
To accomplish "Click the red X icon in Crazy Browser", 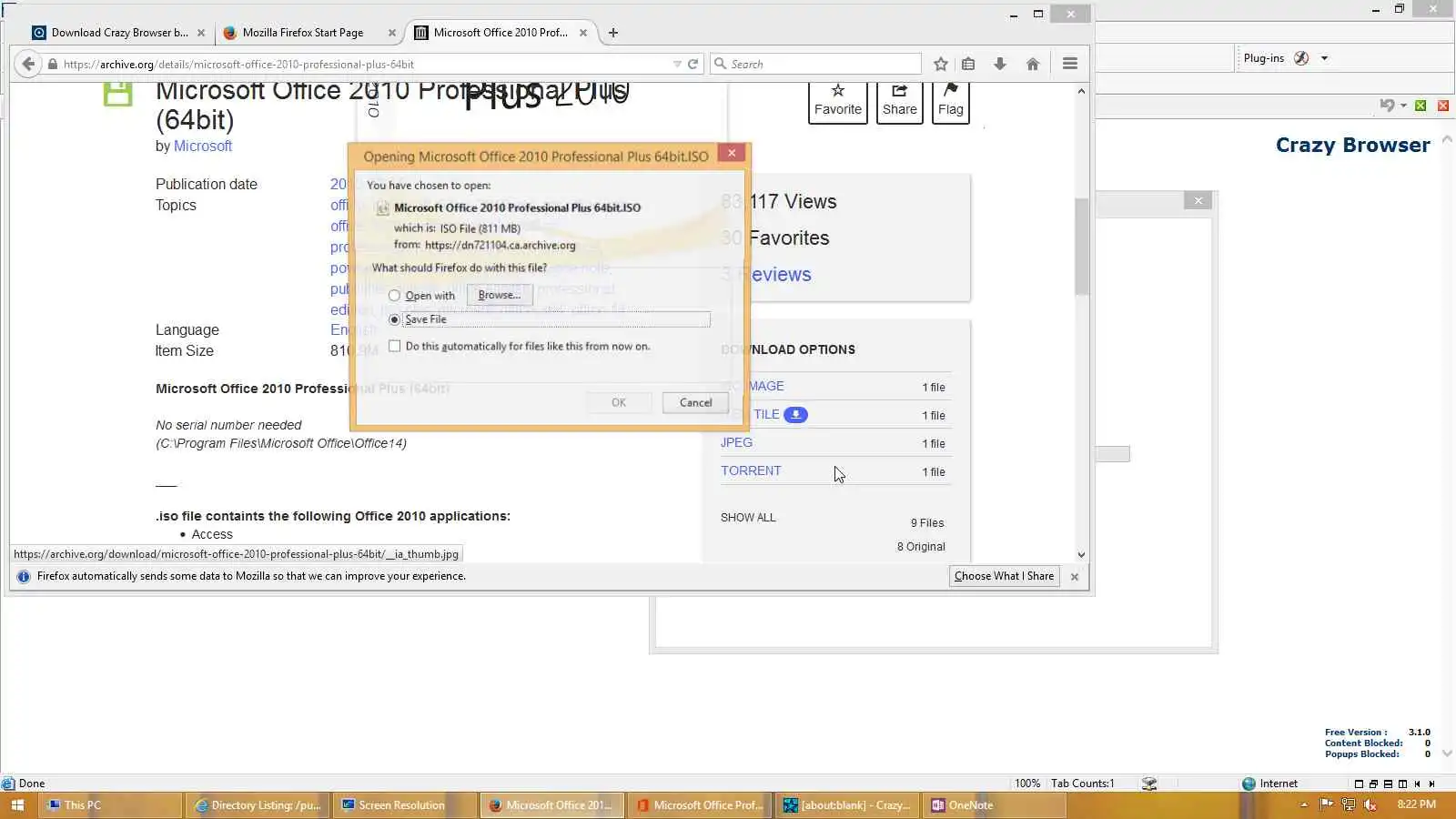I will pyautogui.click(x=1442, y=106).
